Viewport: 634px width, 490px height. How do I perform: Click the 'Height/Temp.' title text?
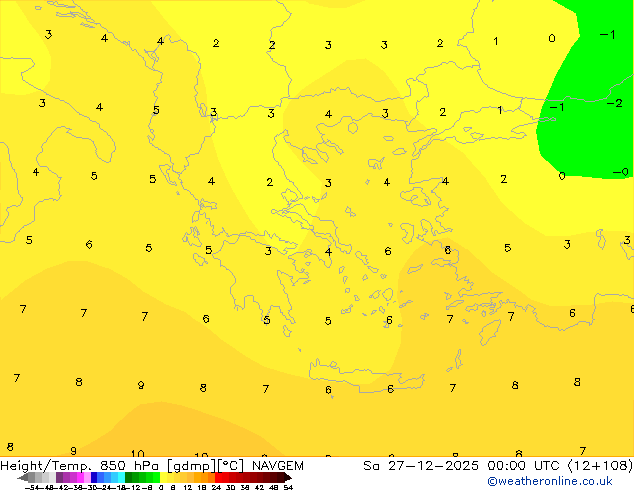coord(46,466)
